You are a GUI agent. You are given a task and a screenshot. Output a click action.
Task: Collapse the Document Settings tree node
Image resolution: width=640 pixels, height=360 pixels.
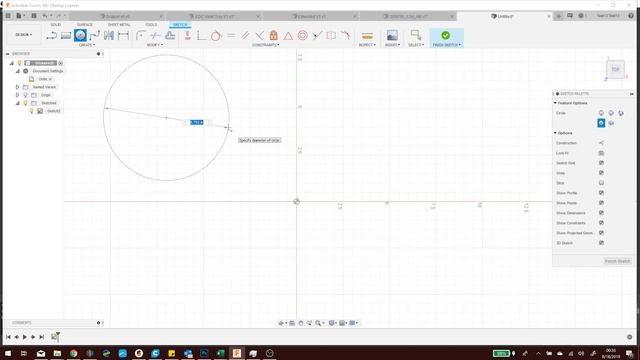[17, 71]
